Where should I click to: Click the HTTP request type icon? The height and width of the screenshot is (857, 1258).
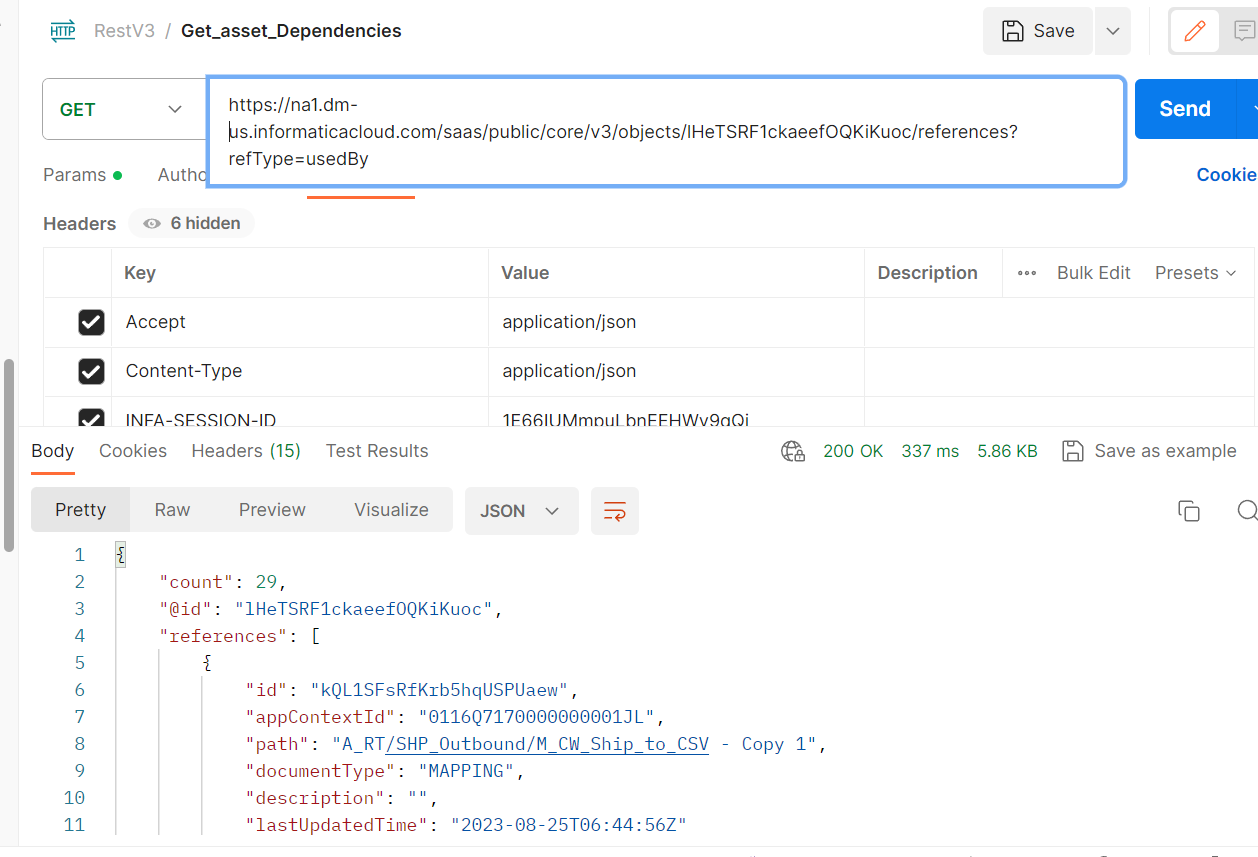62,31
